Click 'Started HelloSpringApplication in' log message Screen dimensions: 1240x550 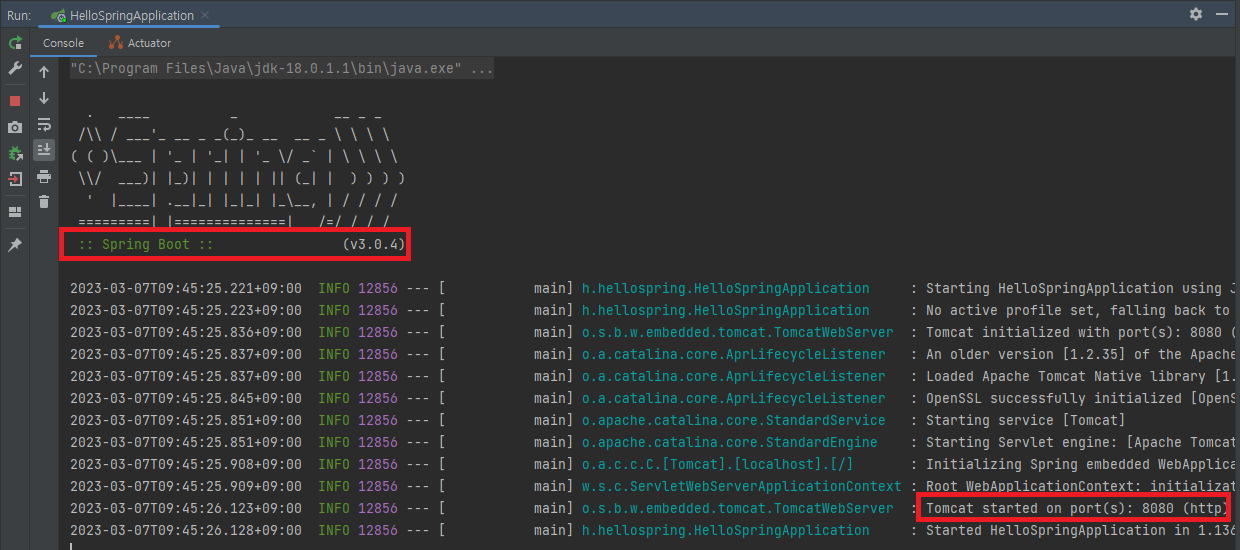1081,530
